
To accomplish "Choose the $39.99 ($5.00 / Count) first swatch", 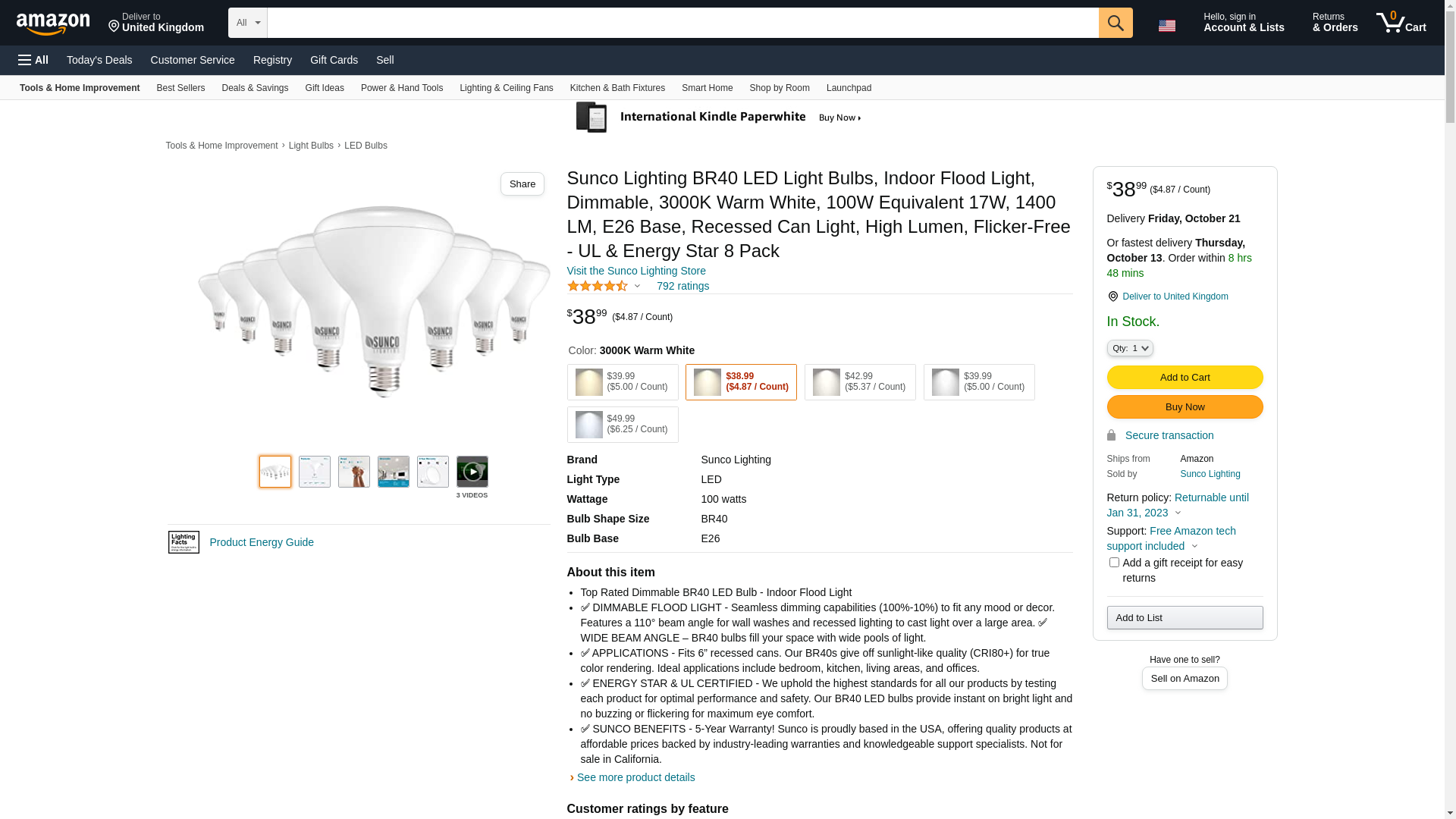I will [623, 382].
